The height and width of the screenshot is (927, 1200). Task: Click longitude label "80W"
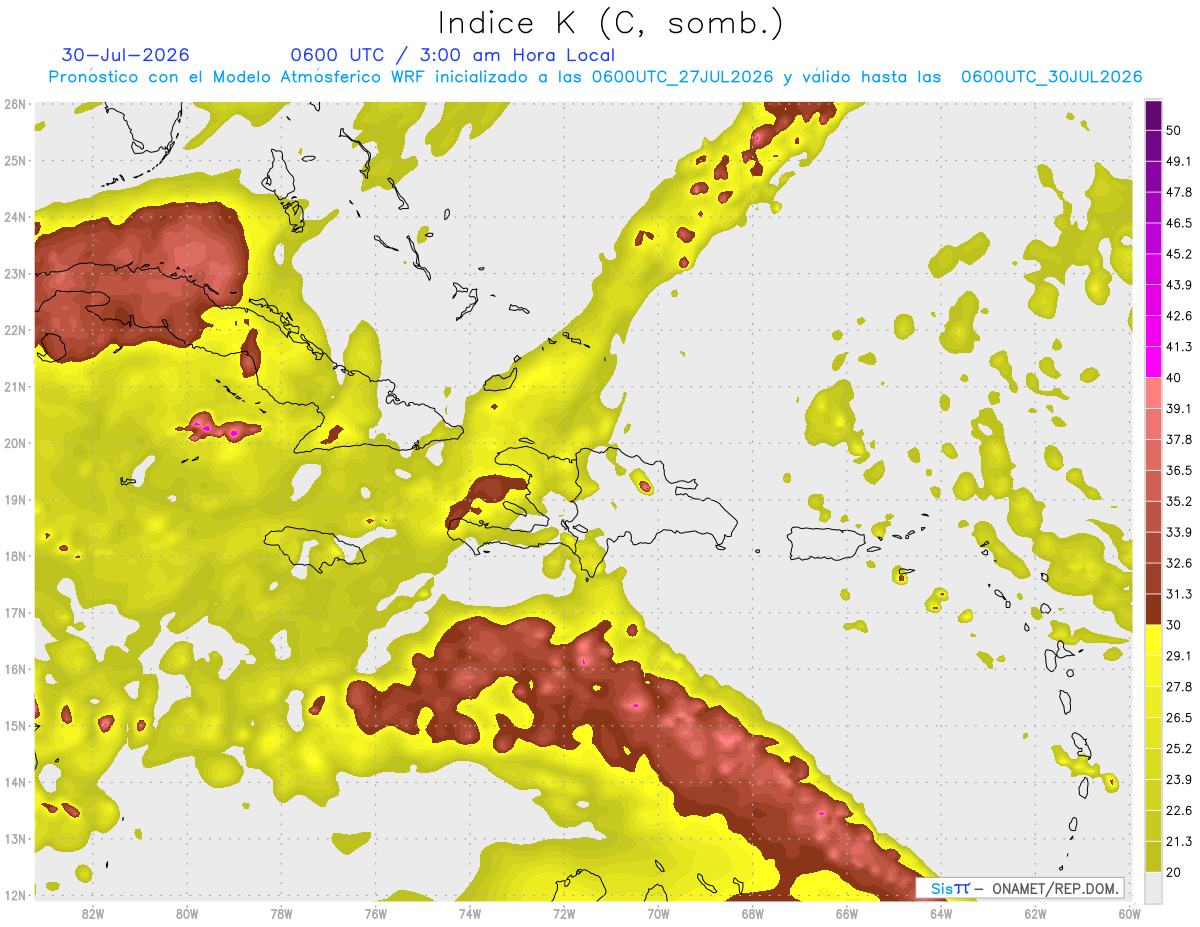187,914
